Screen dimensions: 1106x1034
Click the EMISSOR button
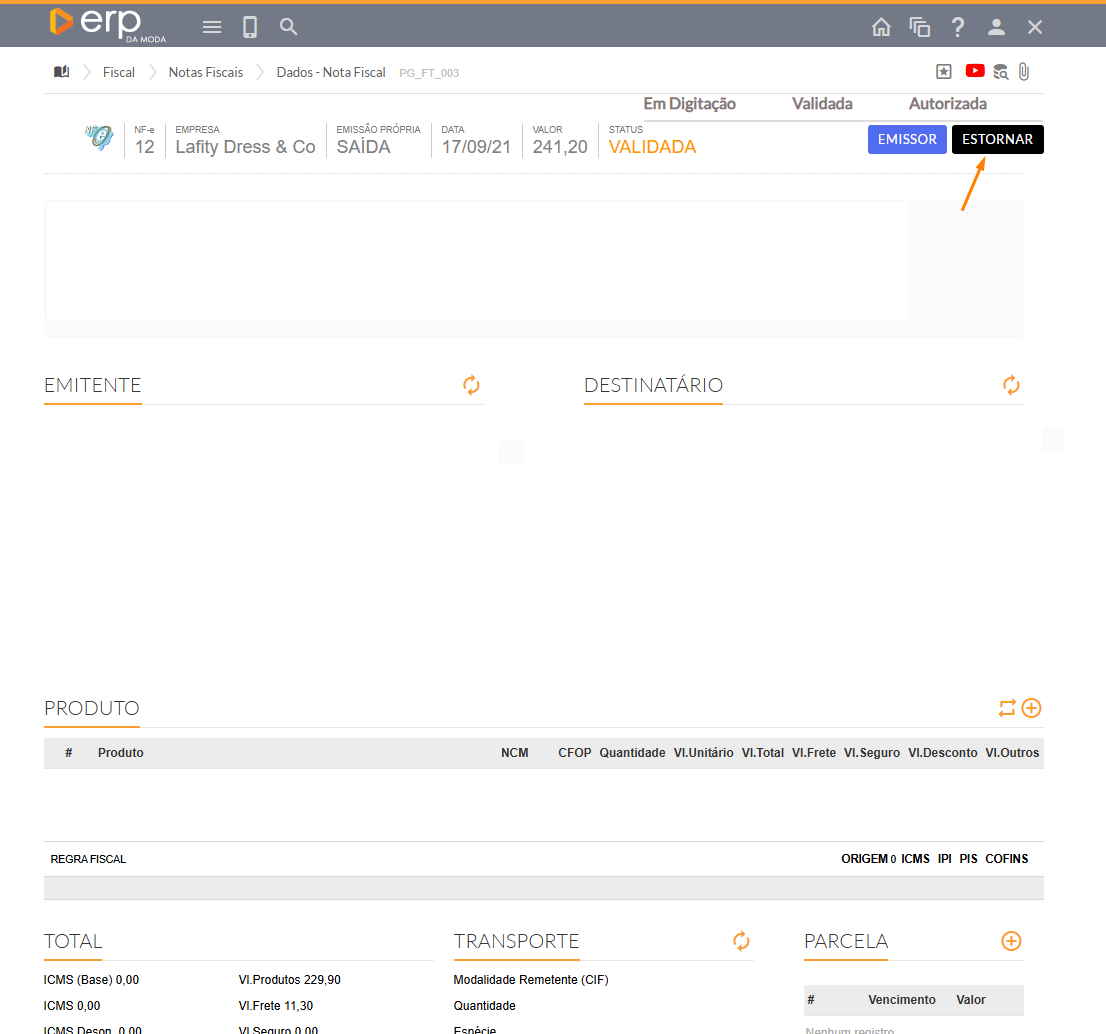point(907,139)
